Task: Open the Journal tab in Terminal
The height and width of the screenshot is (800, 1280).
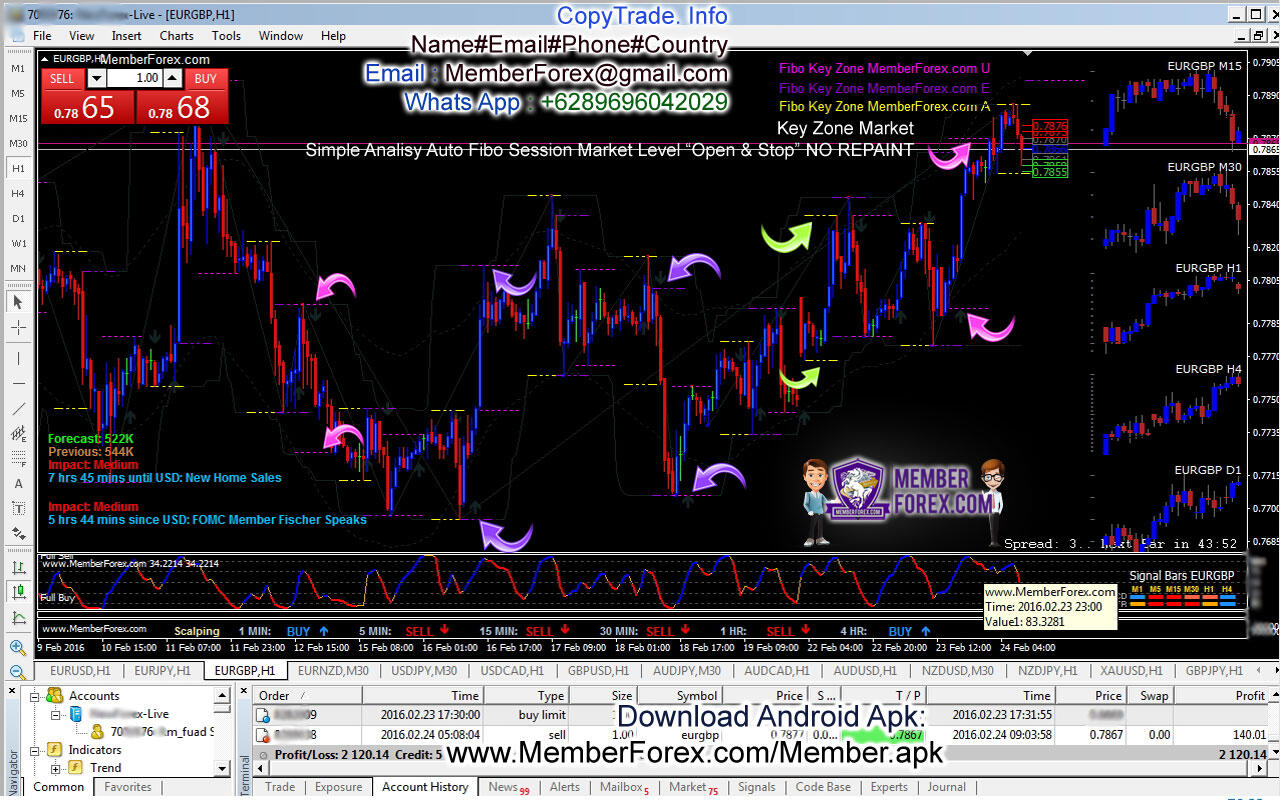Action: [x=945, y=787]
